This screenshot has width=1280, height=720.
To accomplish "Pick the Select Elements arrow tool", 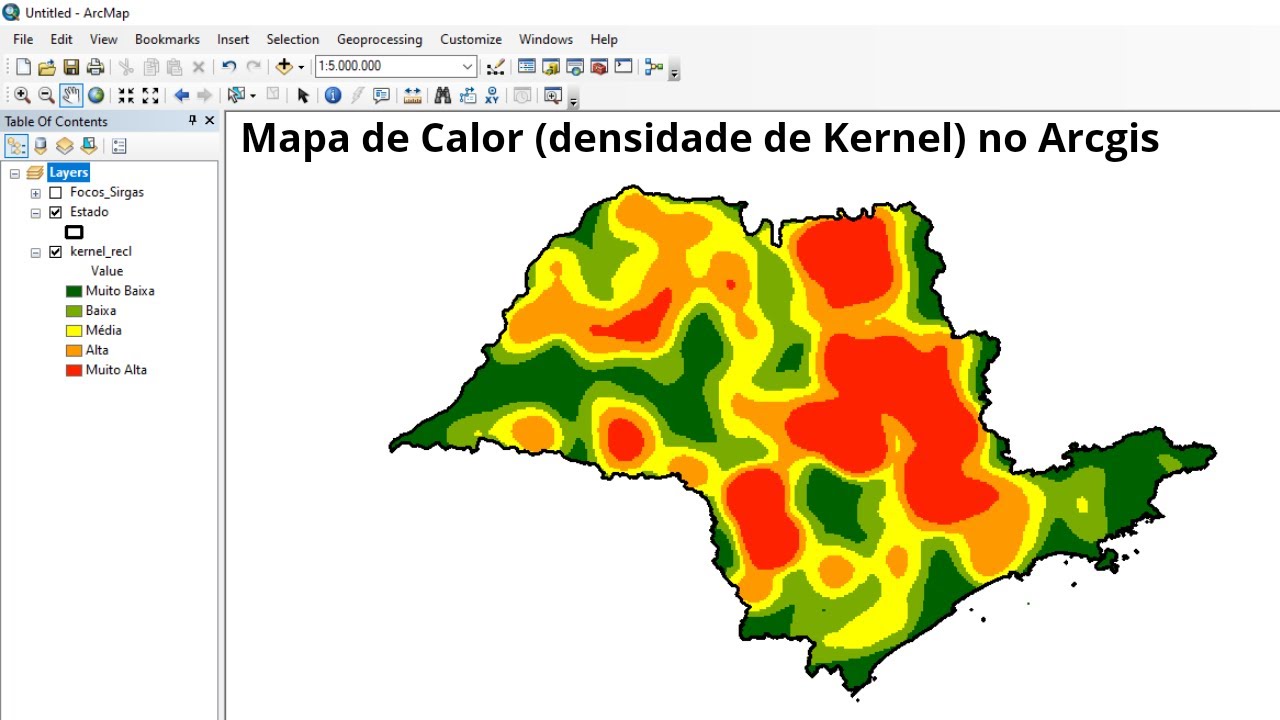I will (x=303, y=95).
